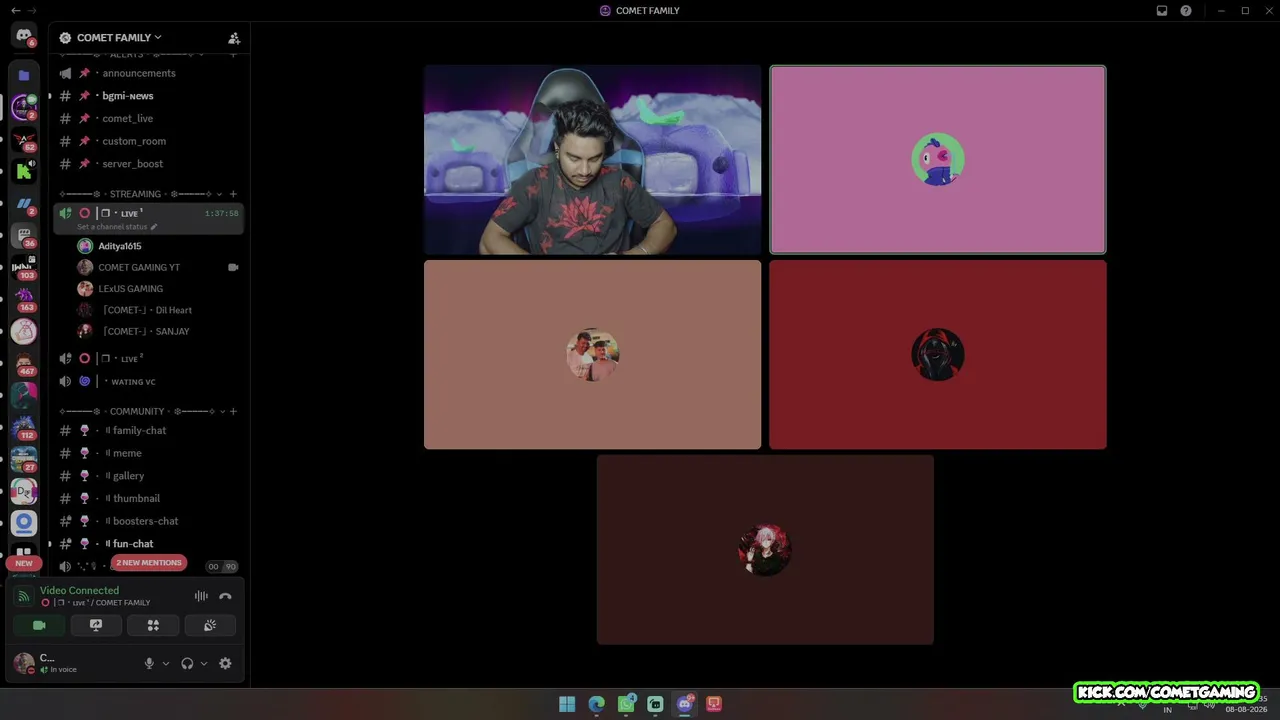Open the boosters-chat channel
Screen dimensions: 1280x720
pos(148,521)
